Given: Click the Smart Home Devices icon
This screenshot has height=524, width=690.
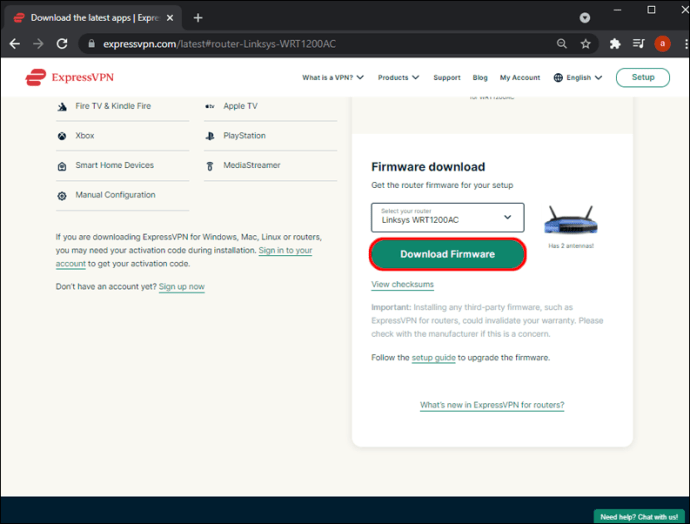Looking at the screenshot, I should [x=62, y=166].
